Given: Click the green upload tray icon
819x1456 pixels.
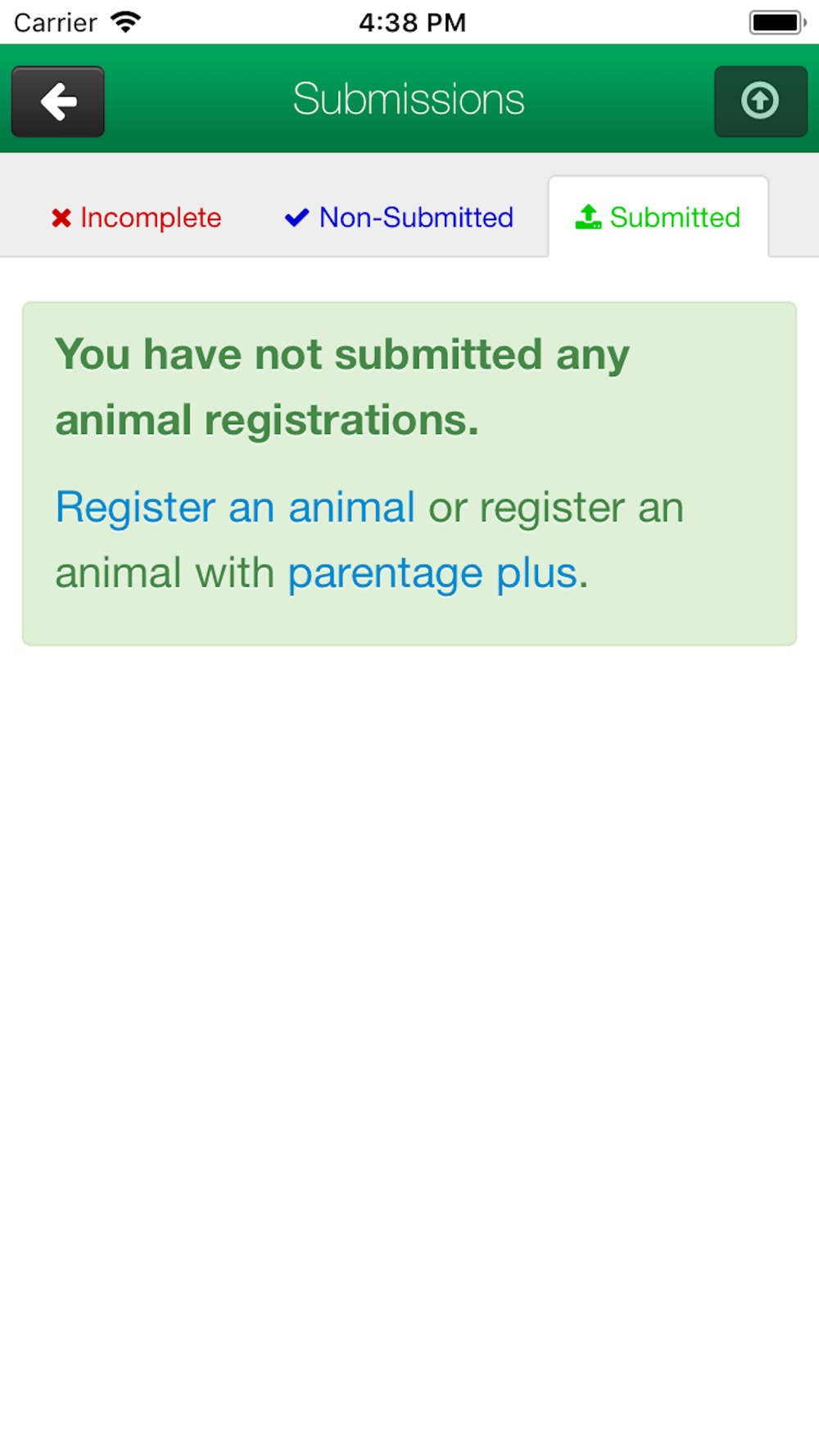Looking at the screenshot, I should pos(588,217).
